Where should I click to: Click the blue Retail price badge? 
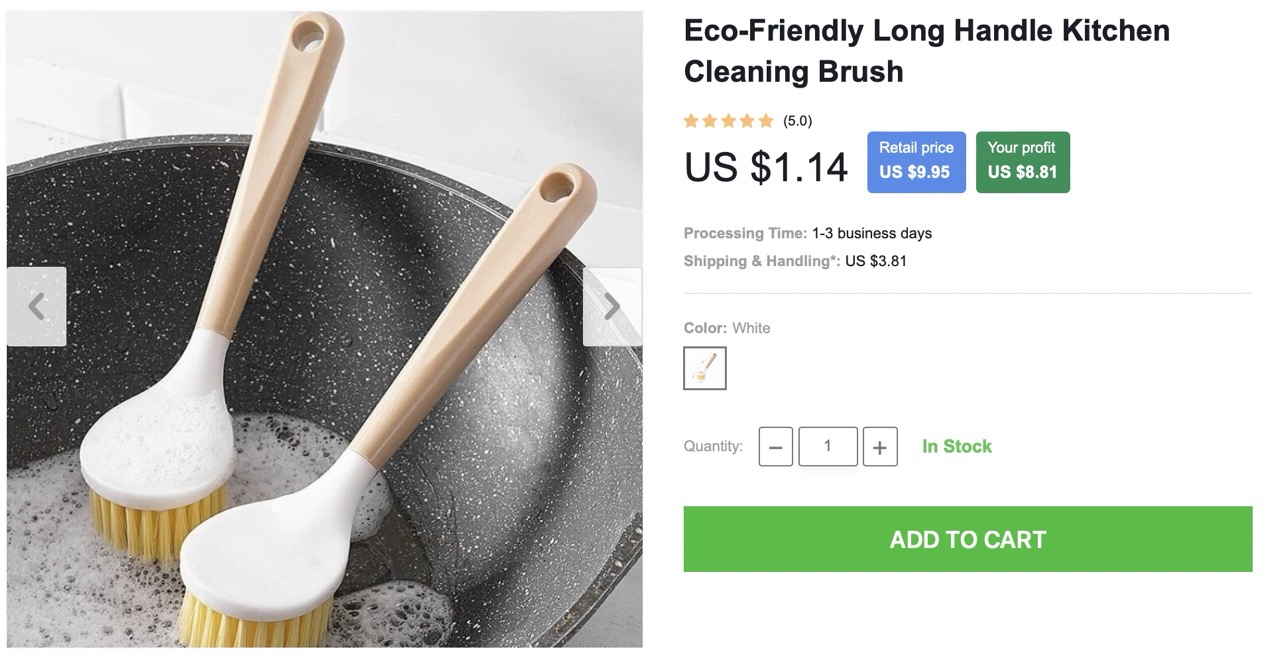pyautogui.click(x=916, y=161)
